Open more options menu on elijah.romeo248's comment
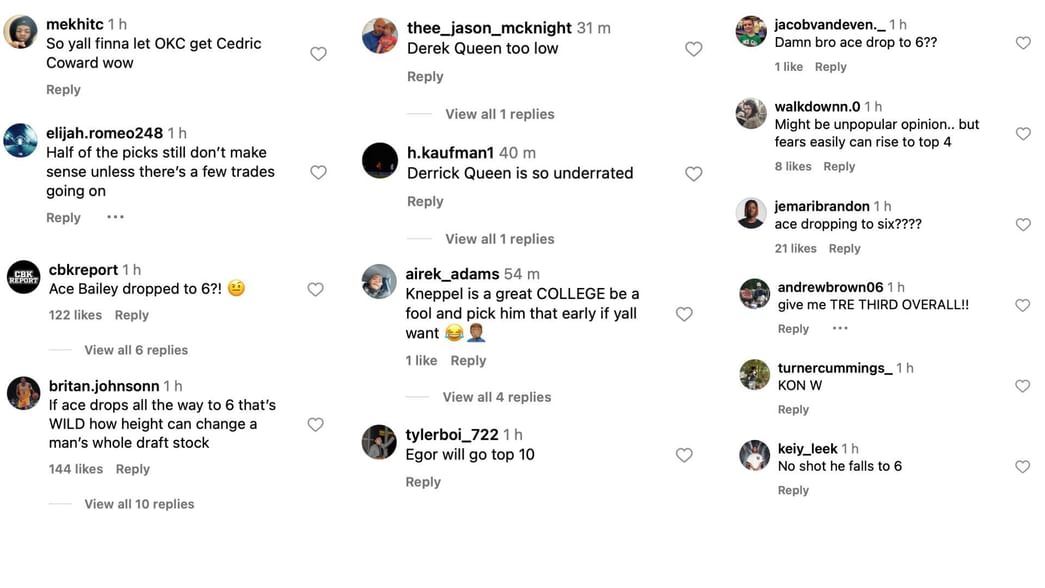 (x=115, y=217)
